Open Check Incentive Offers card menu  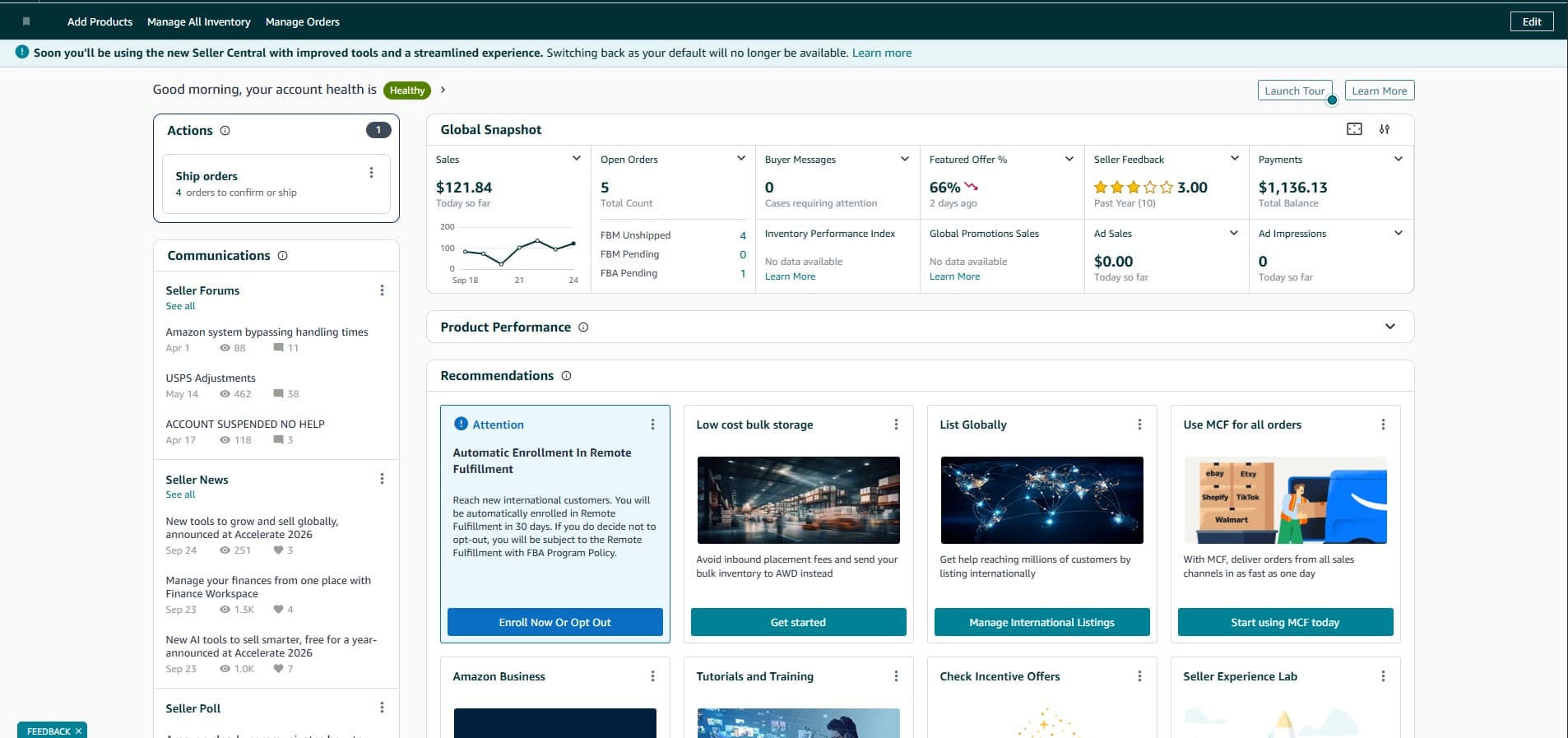[1139, 676]
